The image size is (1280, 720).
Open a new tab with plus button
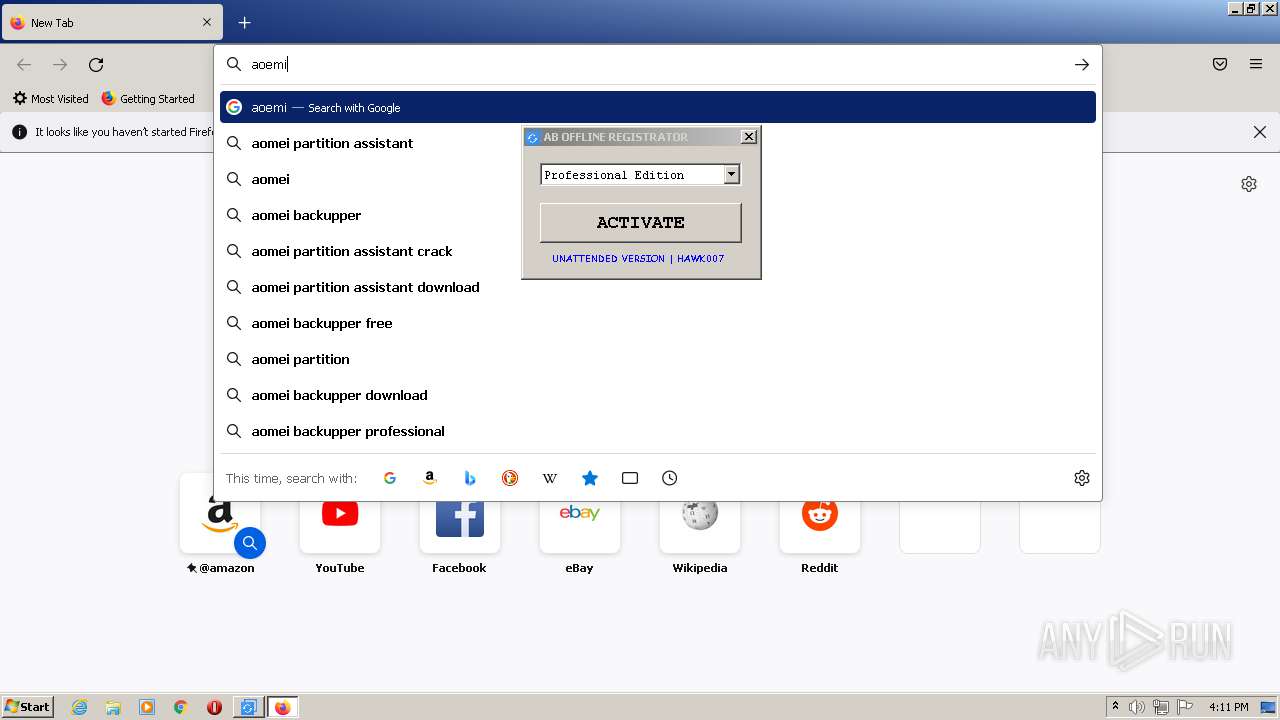pos(244,22)
